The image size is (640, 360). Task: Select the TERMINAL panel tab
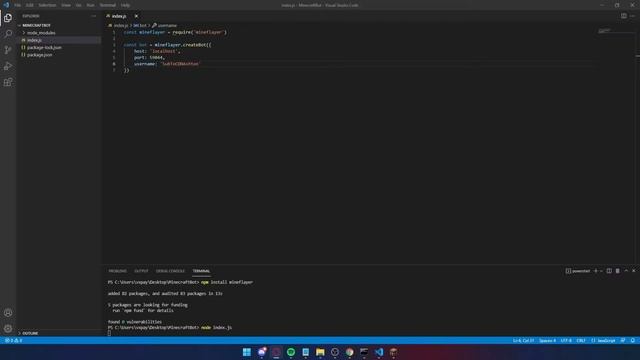coord(201,271)
